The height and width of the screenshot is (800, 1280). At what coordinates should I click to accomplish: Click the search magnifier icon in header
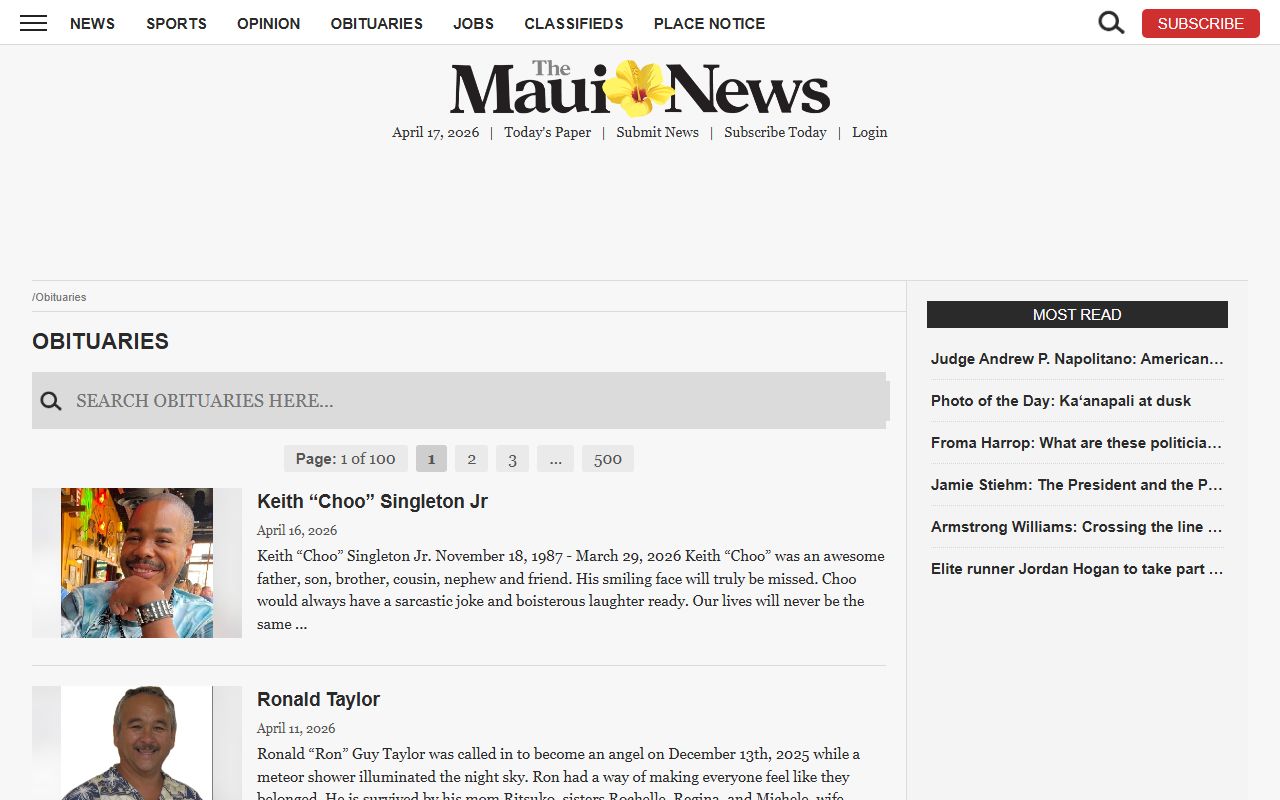point(1111,23)
